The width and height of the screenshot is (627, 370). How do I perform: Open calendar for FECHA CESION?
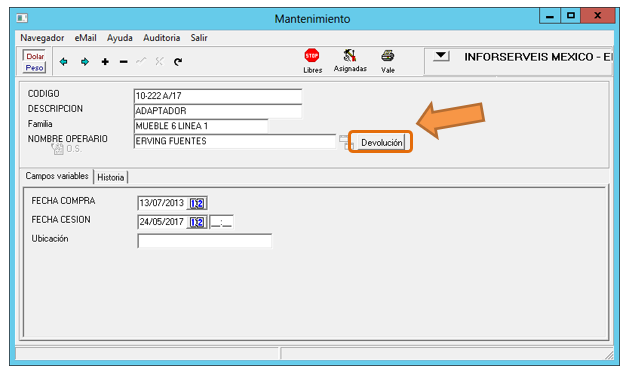(x=197, y=222)
